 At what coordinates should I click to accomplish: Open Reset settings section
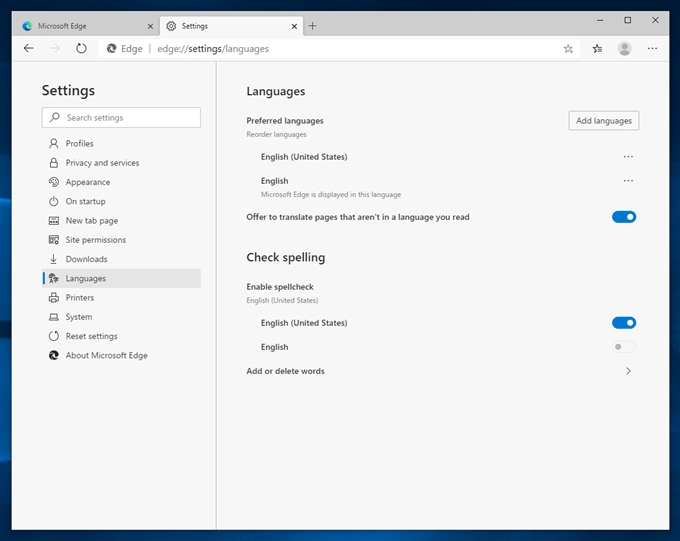121,336
